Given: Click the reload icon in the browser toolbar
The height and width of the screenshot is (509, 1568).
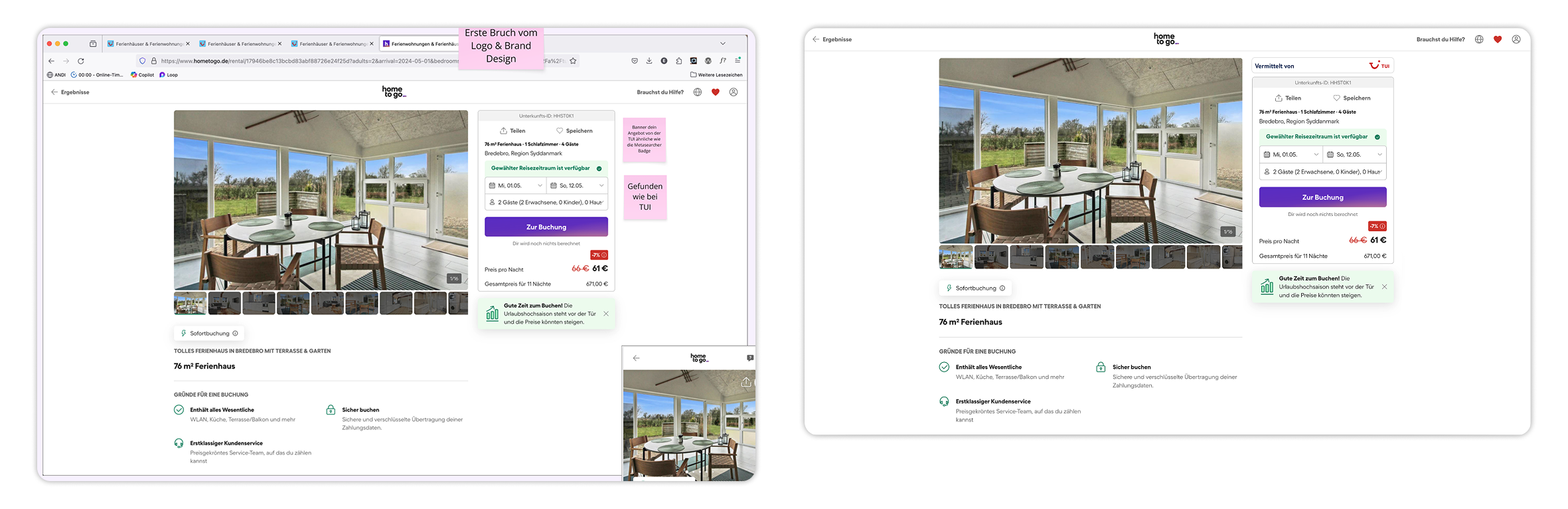Looking at the screenshot, I should click(x=81, y=61).
